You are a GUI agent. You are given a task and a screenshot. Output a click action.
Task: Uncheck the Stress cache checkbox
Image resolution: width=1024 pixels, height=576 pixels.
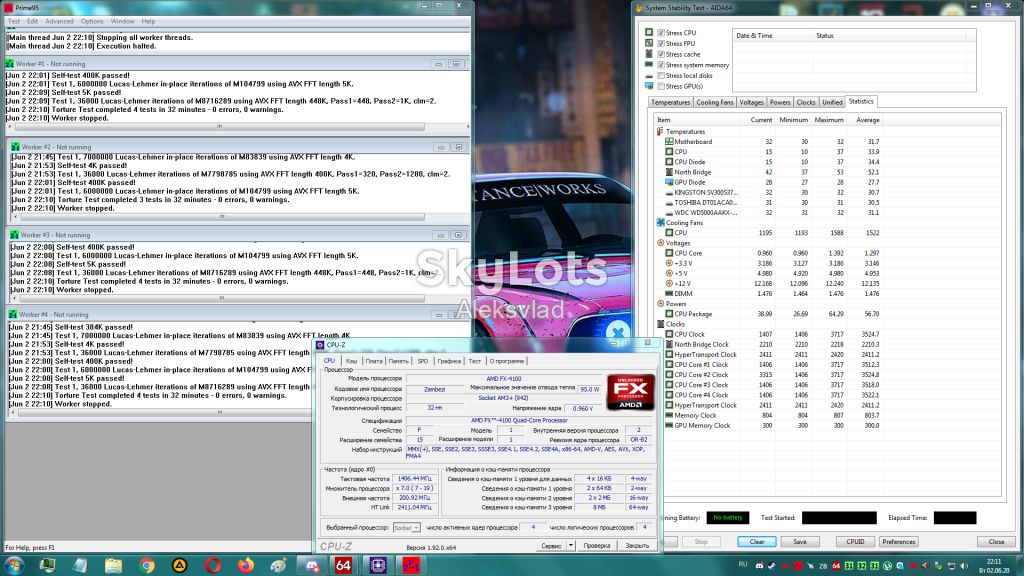(x=661, y=54)
